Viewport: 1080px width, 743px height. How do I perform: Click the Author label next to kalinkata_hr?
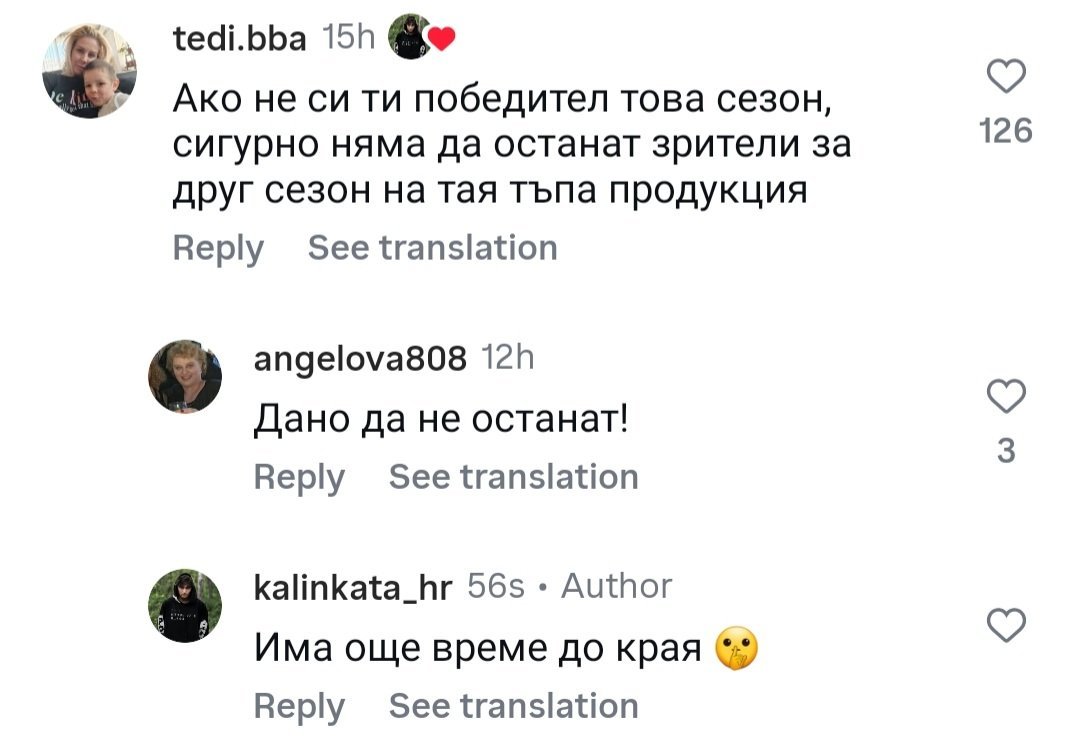pos(616,586)
